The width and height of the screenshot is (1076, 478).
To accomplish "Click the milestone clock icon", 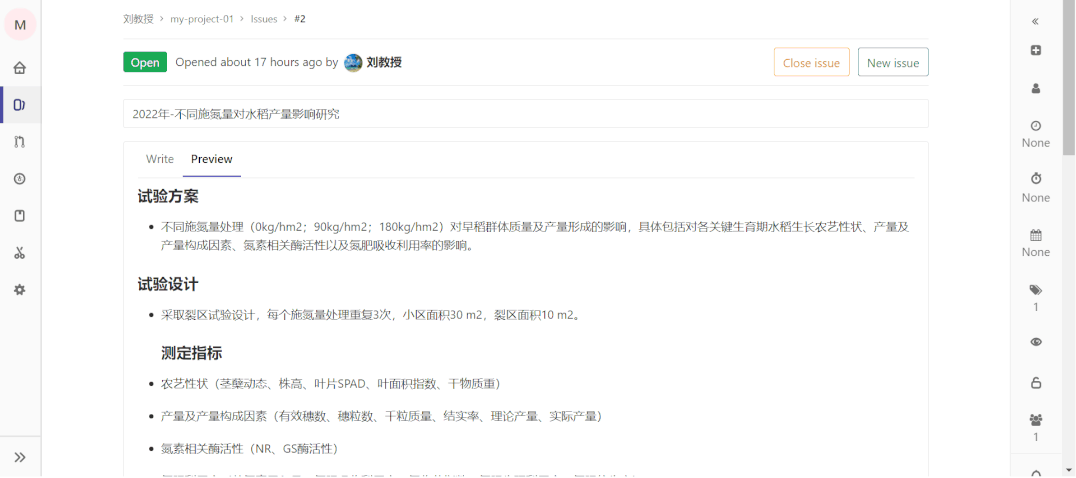I will 1036,126.
